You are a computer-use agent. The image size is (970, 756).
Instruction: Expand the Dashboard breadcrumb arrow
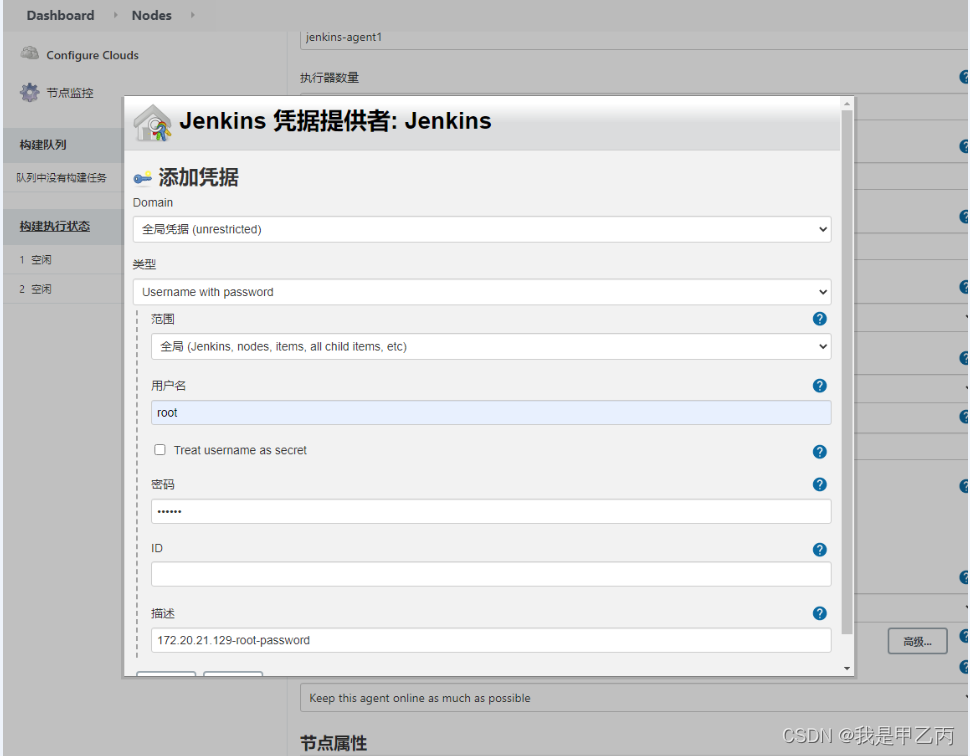[115, 15]
